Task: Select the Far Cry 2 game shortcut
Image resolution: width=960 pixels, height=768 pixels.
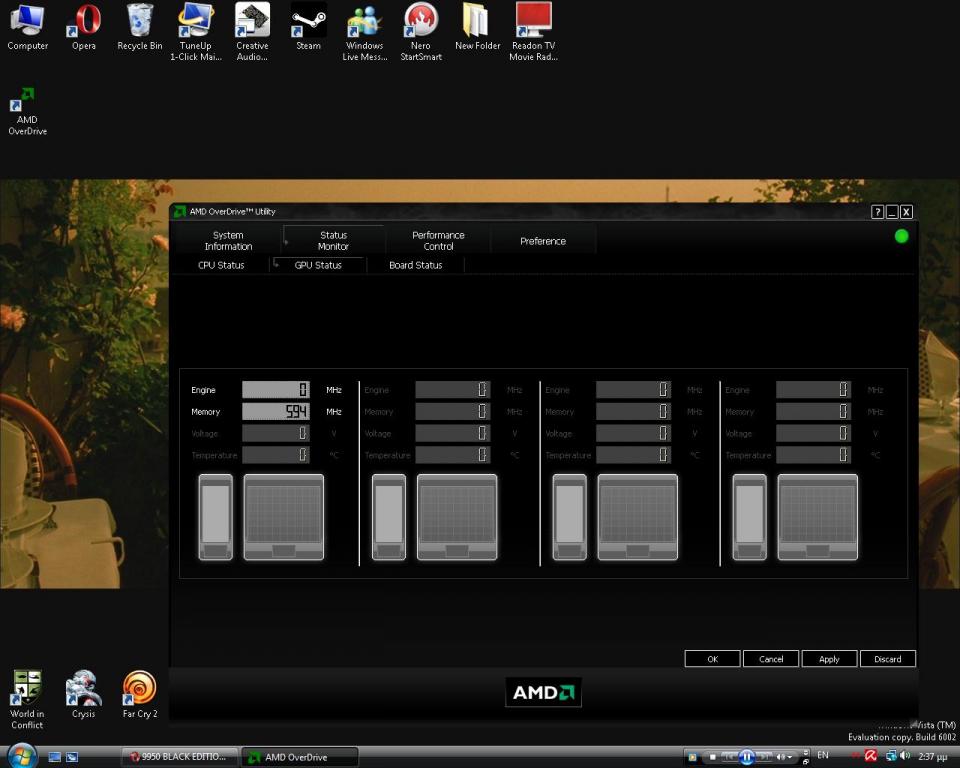Action: point(140,695)
